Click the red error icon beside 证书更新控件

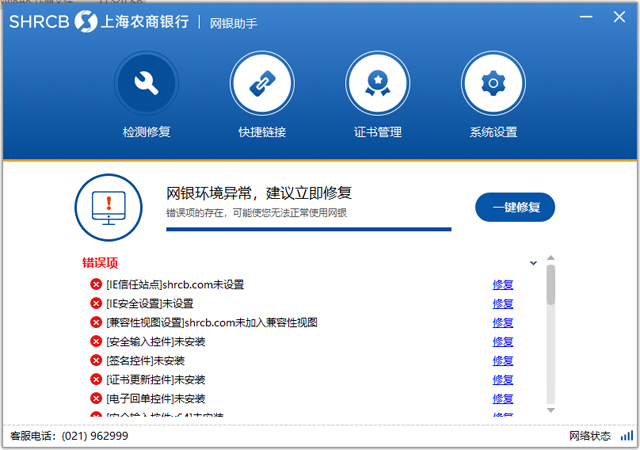pyautogui.click(x=96, y=379)
